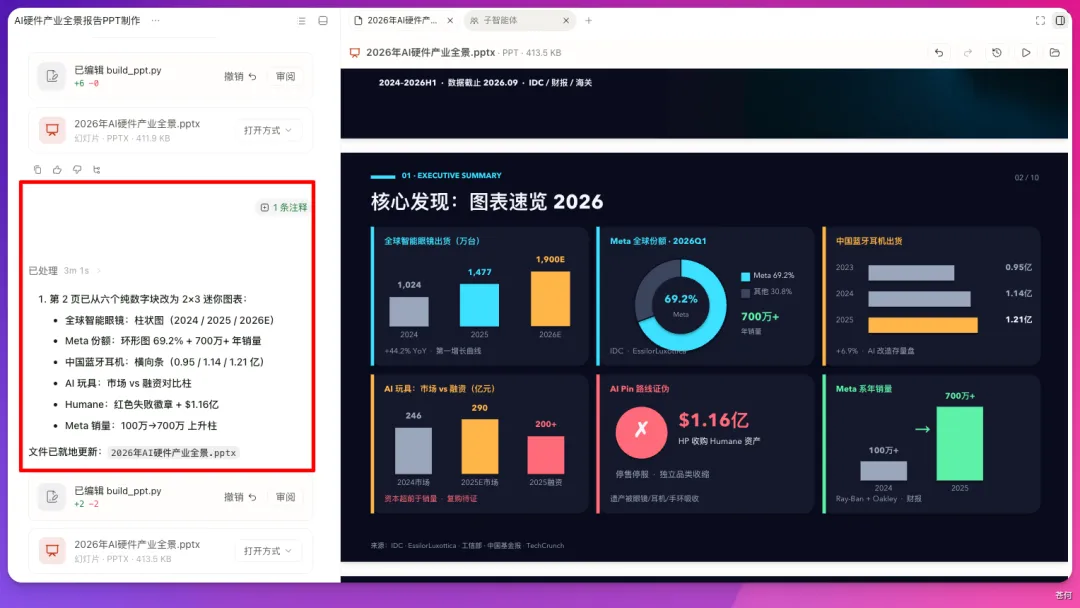Click the red X badge in AI Pin card
Screen dimensions: 1080x608
pos(641,432)
